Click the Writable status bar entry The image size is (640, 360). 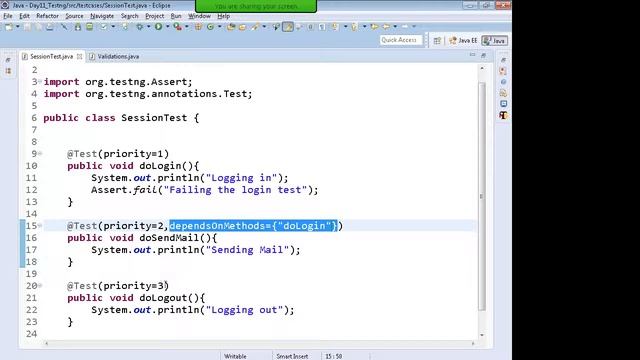236,356
